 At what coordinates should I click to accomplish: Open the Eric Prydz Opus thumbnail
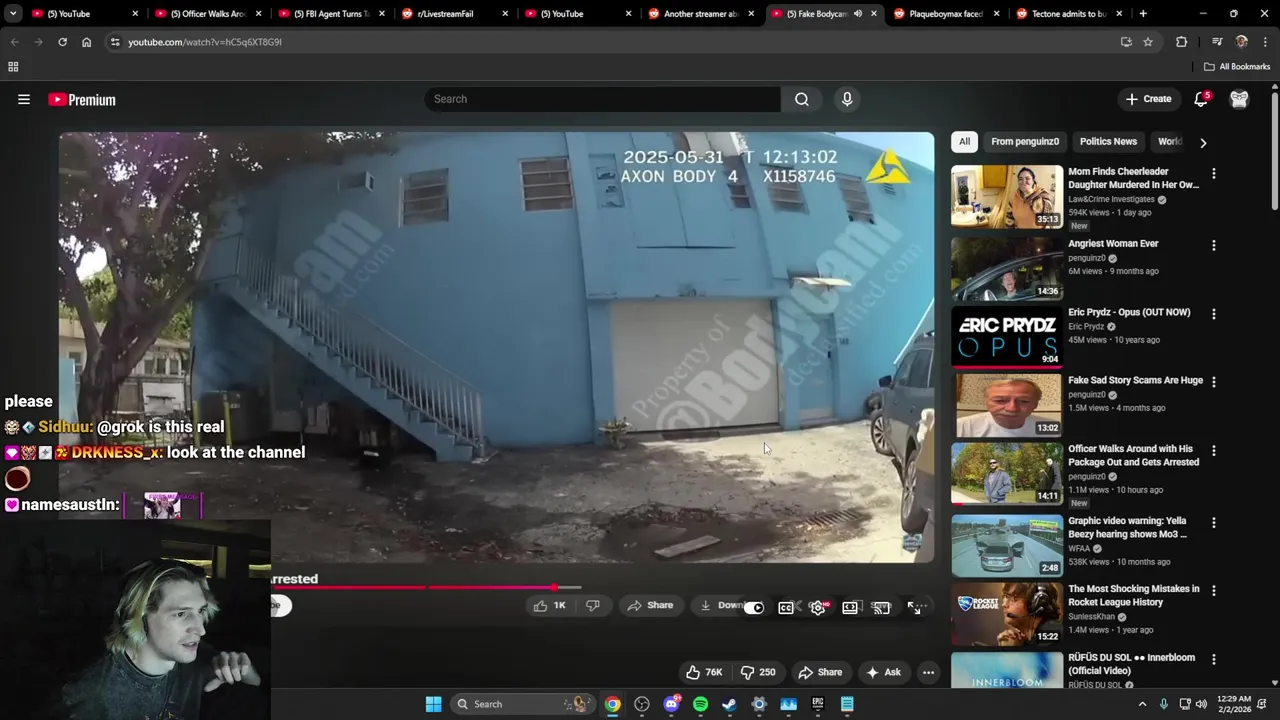pos(1007,337)
